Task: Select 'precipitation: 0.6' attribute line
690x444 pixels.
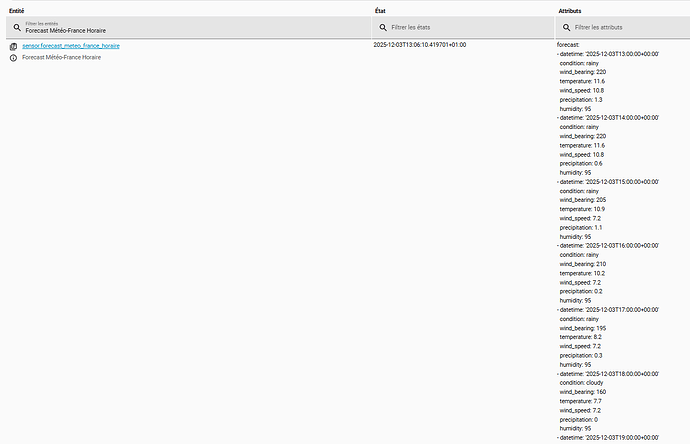Action: 581,164
